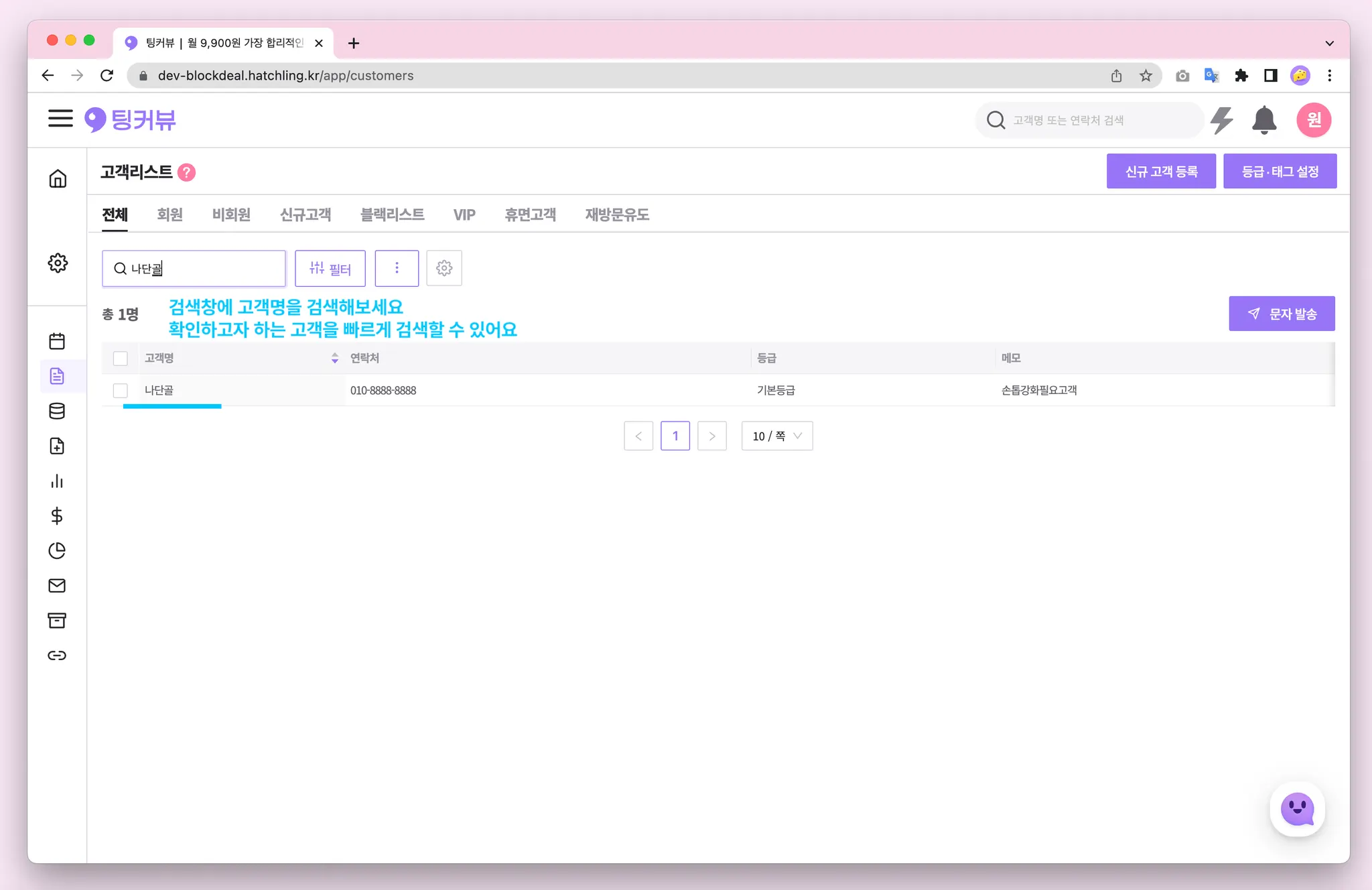The width and height of the screenshot is (1372, 890).
Task: Open the 10 / 쪽 page size dropdown
Action: (x=777, y=436)
